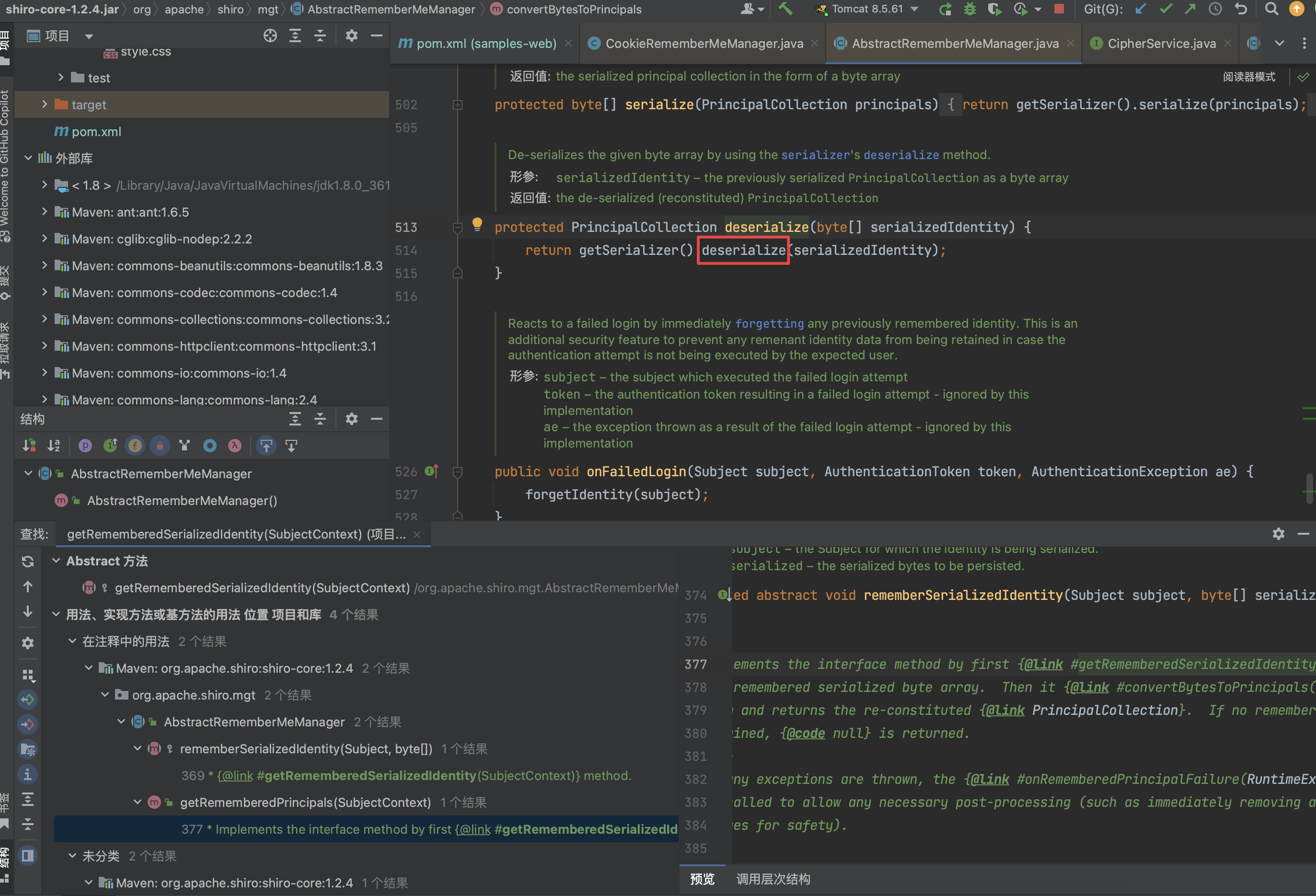Refresh the find results with the rerun icon
The width and height of the screenshot is (1316, 896).
click(x=28, y=561)
